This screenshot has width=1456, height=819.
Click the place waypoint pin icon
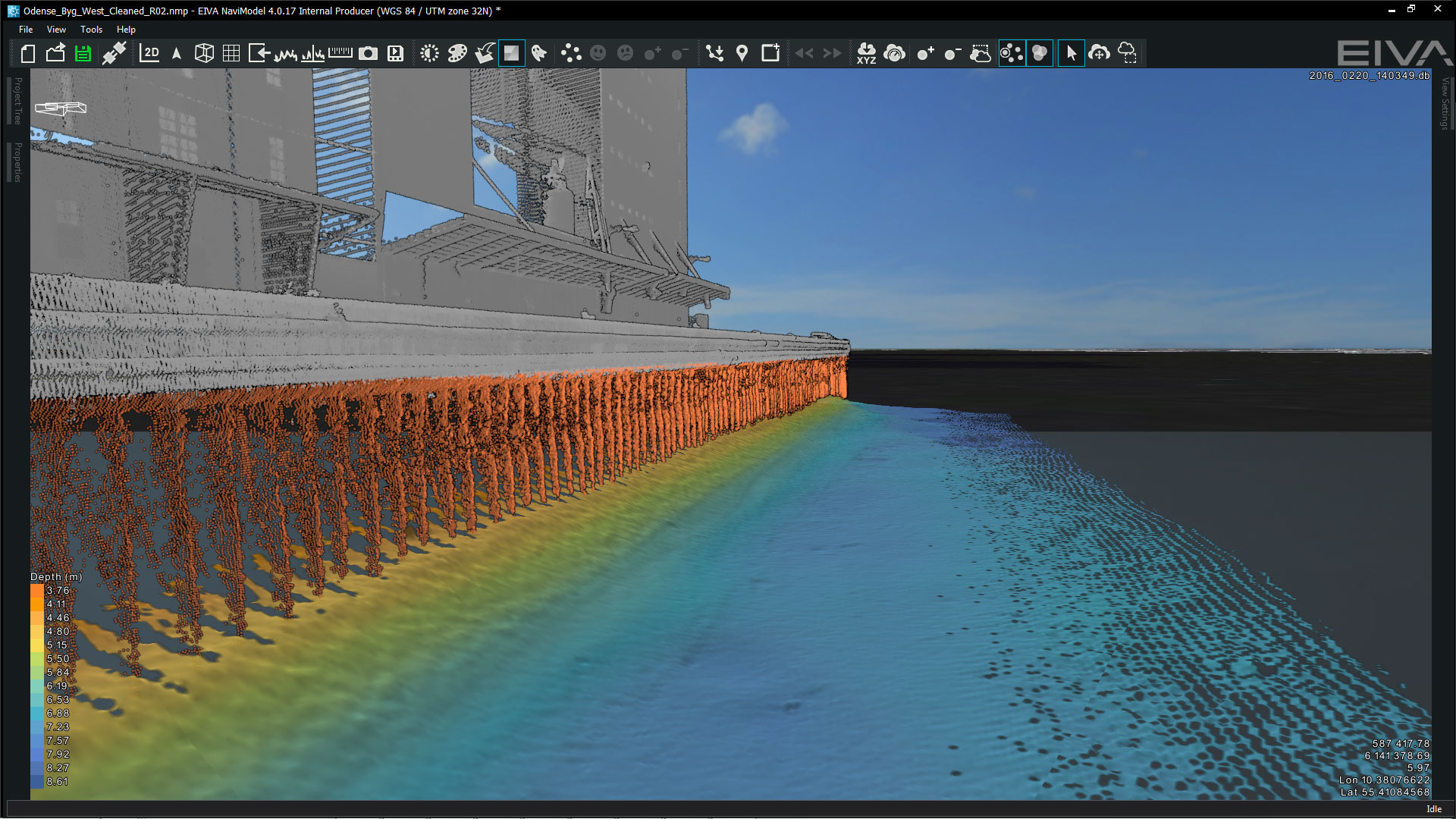(742, 53)
